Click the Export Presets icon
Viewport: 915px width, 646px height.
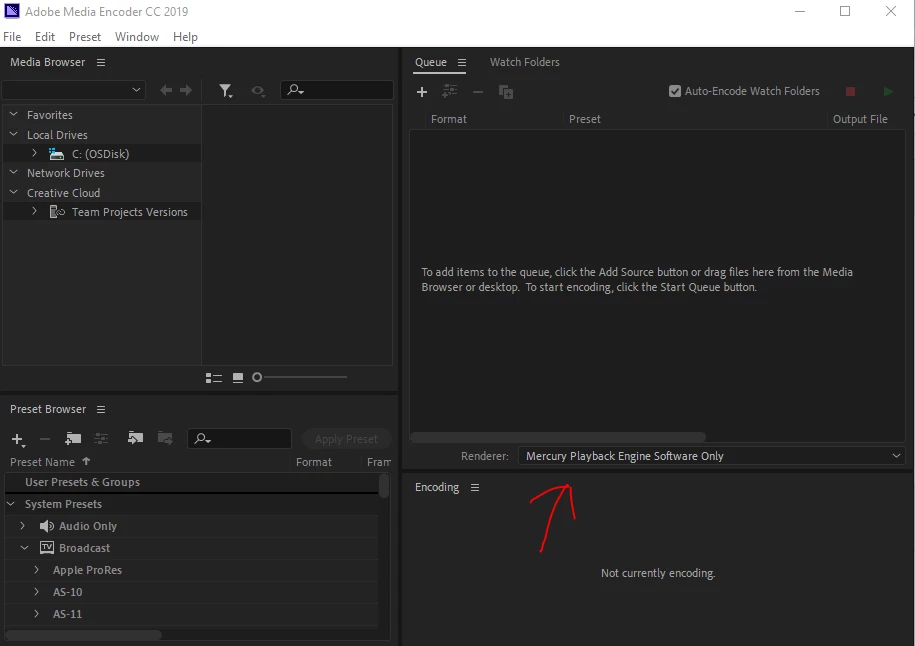[x=166, y=438]
